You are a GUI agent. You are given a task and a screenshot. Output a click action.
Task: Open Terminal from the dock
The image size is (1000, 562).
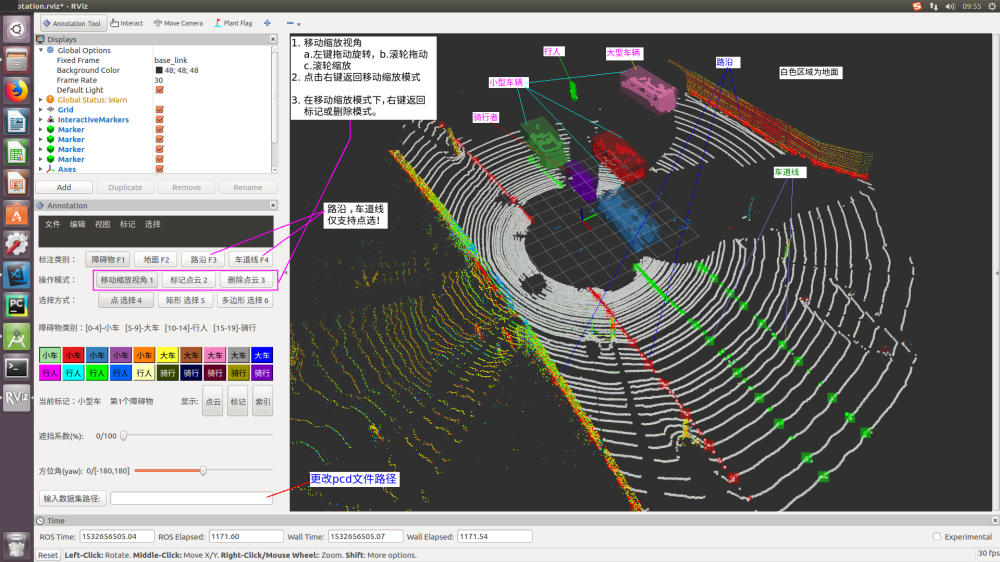[x=17, y=367]
